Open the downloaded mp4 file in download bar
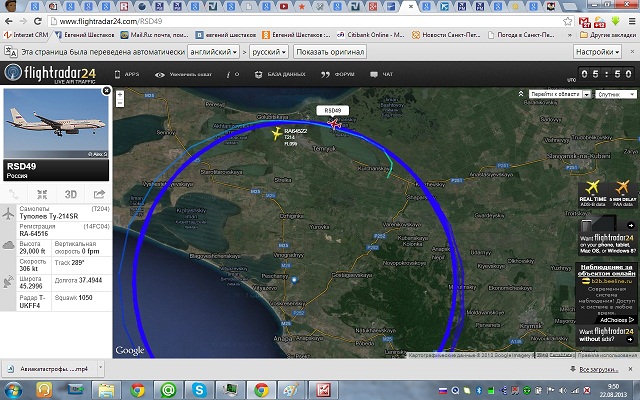The image size is (640, 400). (49, 369)
